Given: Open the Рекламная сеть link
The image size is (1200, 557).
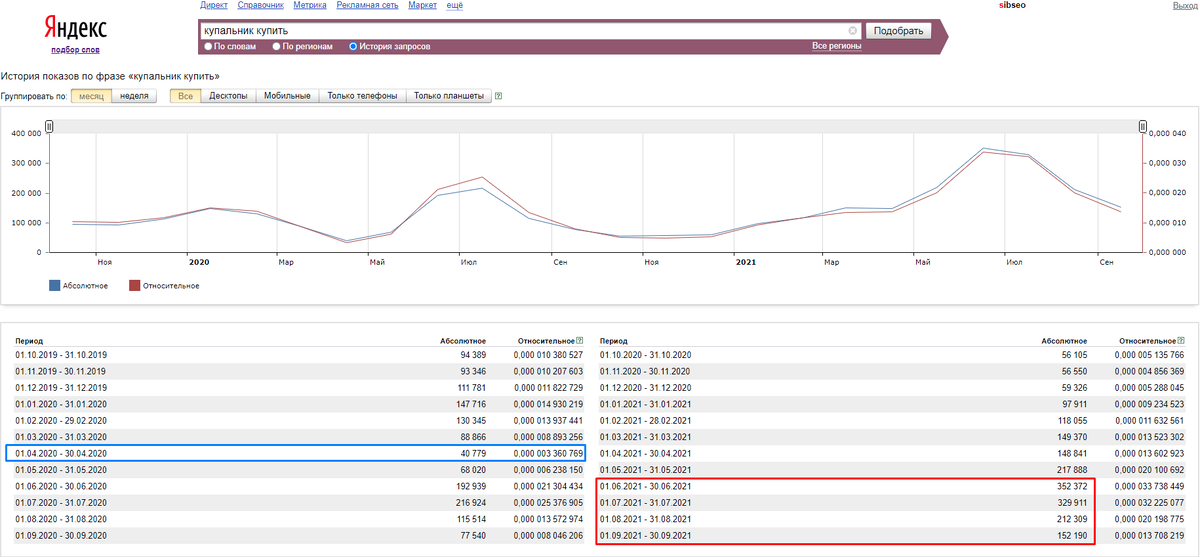Looking at the screenshot, I should click(x=367, y=6).
